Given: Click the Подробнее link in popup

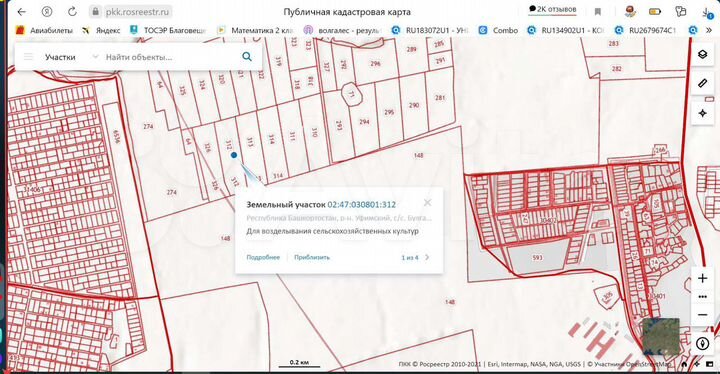Looking at the screenshot, I should pyautogui.click(x=263, y=257).
